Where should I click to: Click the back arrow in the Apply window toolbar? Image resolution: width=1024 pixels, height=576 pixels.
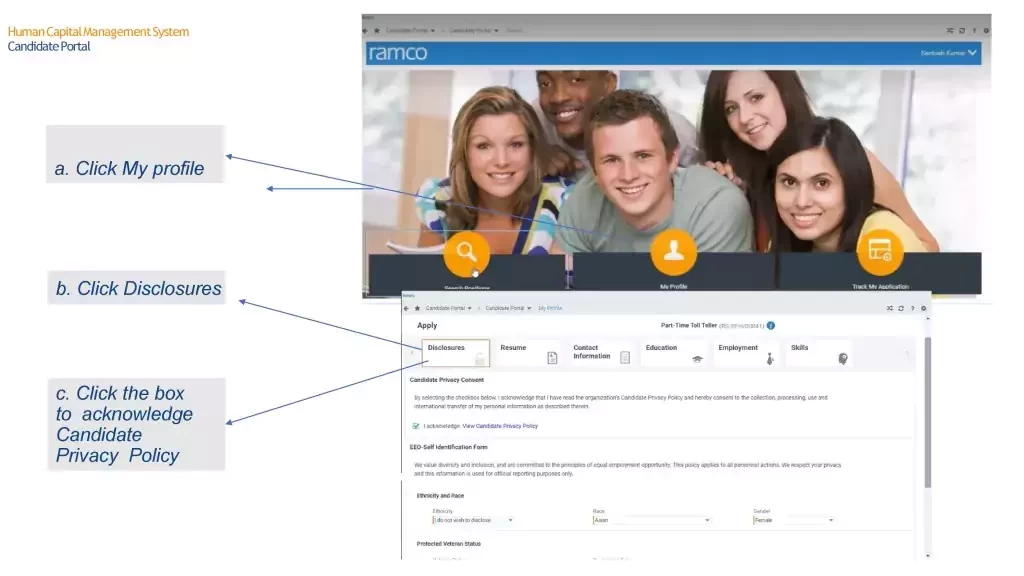tap(406, 308)
